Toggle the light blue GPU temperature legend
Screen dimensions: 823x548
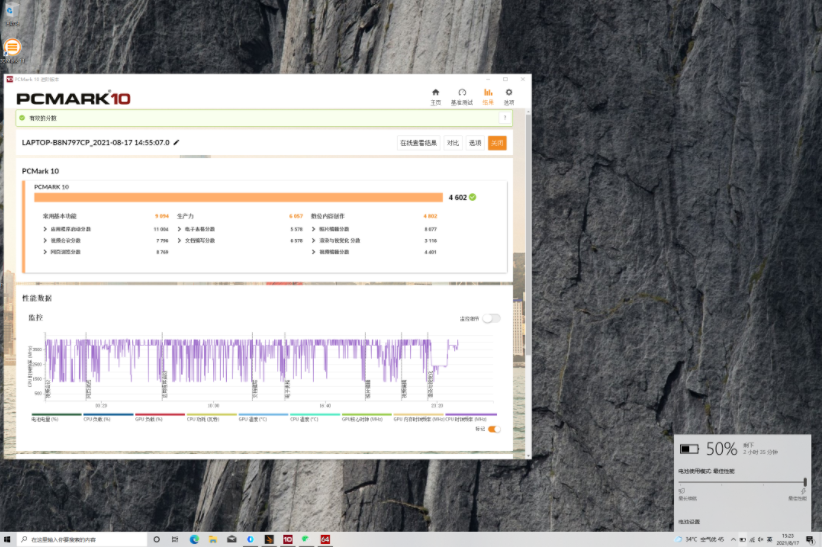pos(263,417)
